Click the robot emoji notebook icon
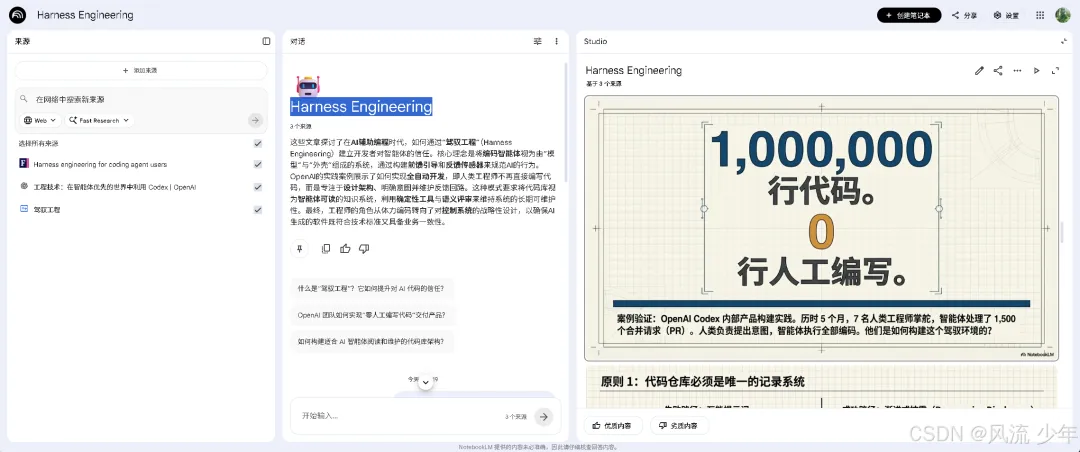Image resolution: width=1080 pixels, height=452 pixels. [308, 86]
